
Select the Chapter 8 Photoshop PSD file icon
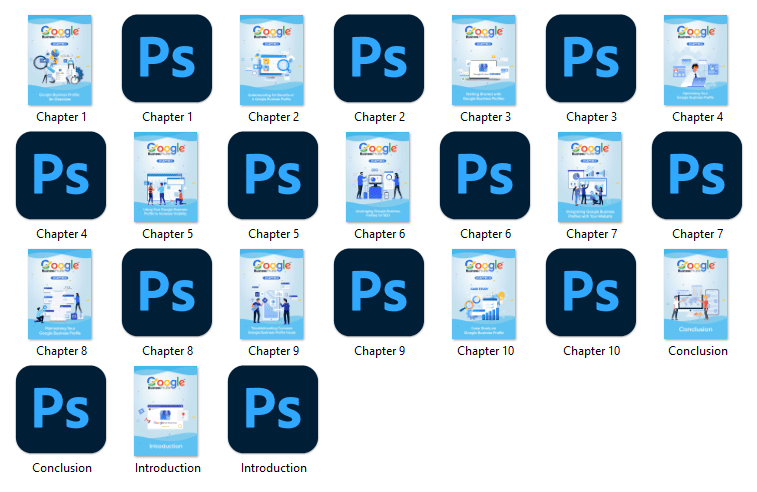167,293
